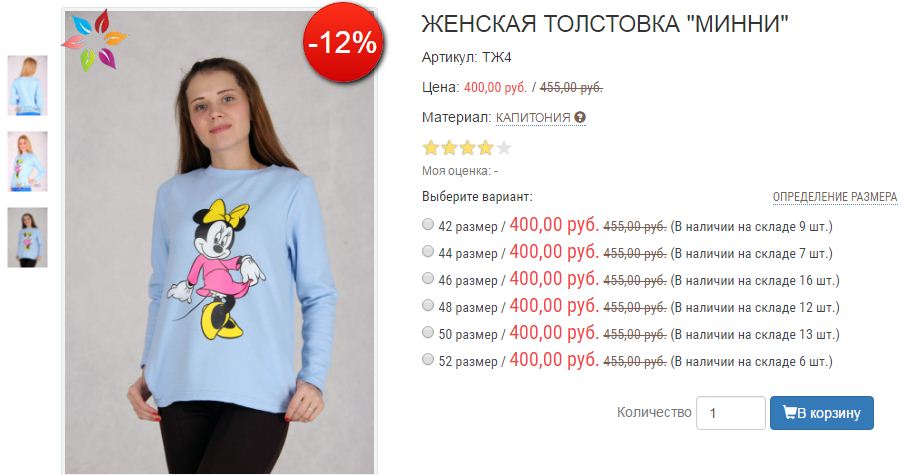Select the 42 размер option
Viewport: 902px width, 475px height.
(x=427, y=224)
